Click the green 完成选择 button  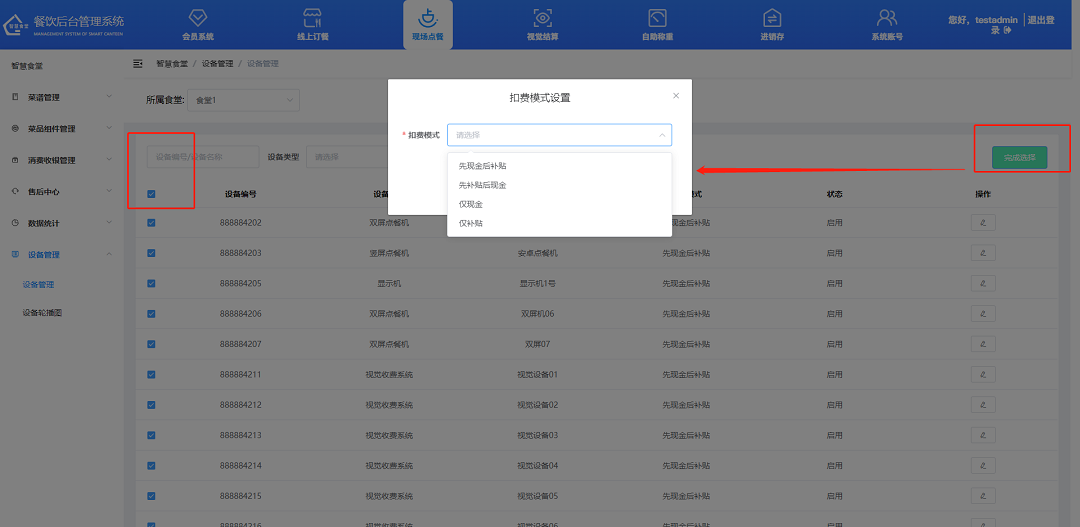[1019, 157]
